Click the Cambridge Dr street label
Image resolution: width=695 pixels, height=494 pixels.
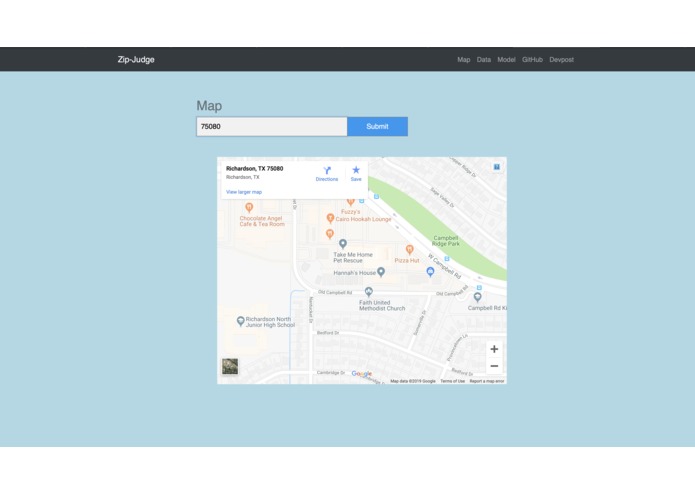pos(331,373)
